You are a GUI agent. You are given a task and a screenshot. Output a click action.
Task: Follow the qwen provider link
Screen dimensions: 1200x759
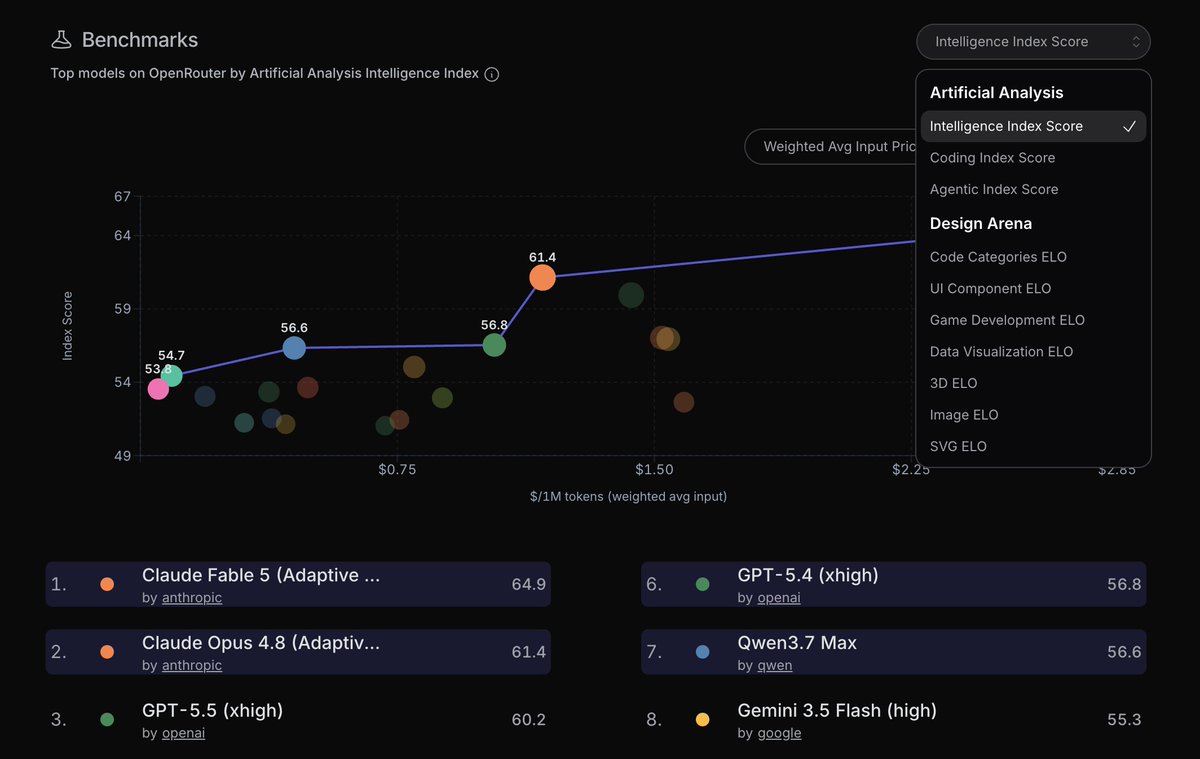pos(775,666)
